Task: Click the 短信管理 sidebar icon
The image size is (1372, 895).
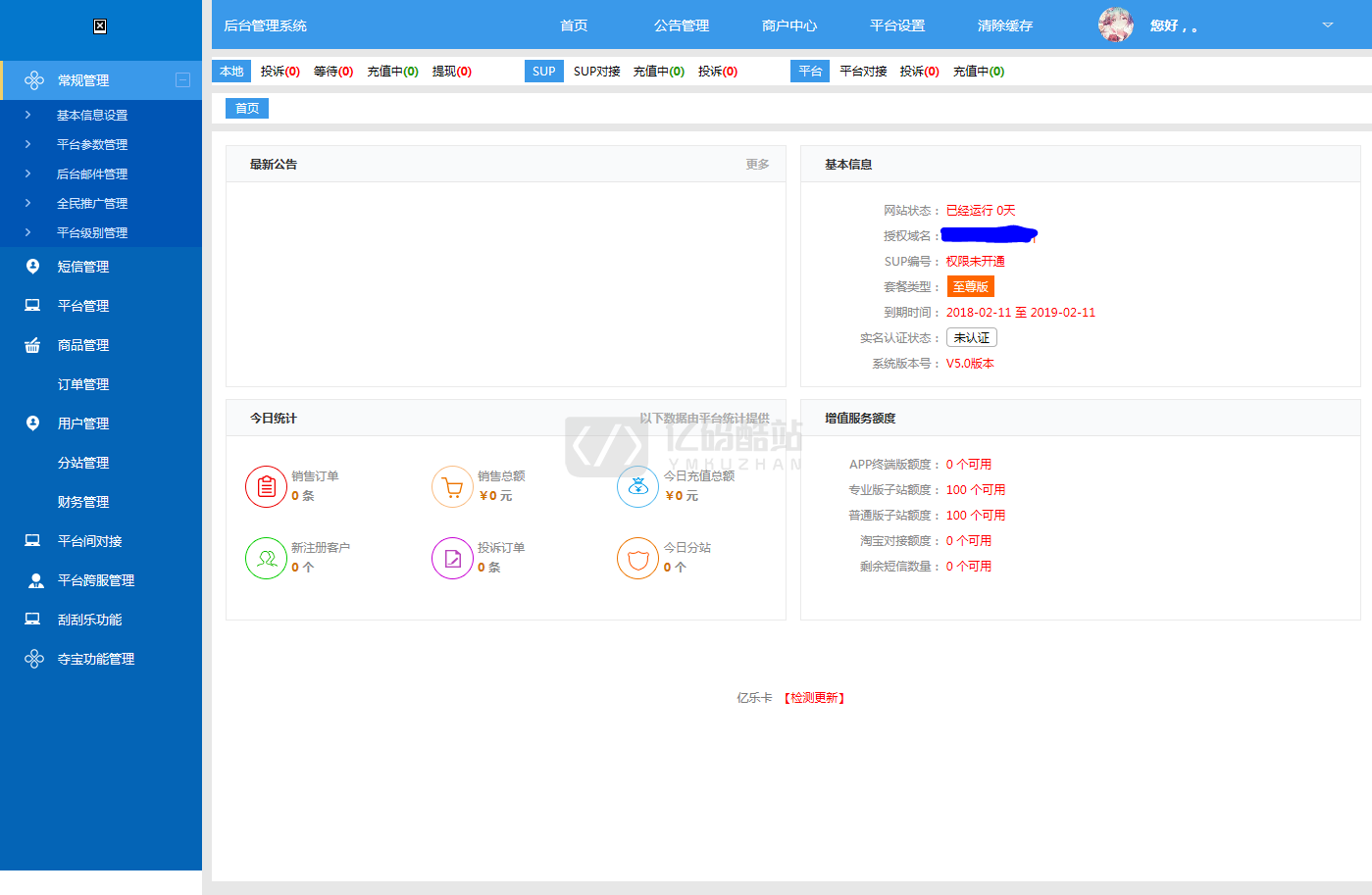Action: [32, 267]
